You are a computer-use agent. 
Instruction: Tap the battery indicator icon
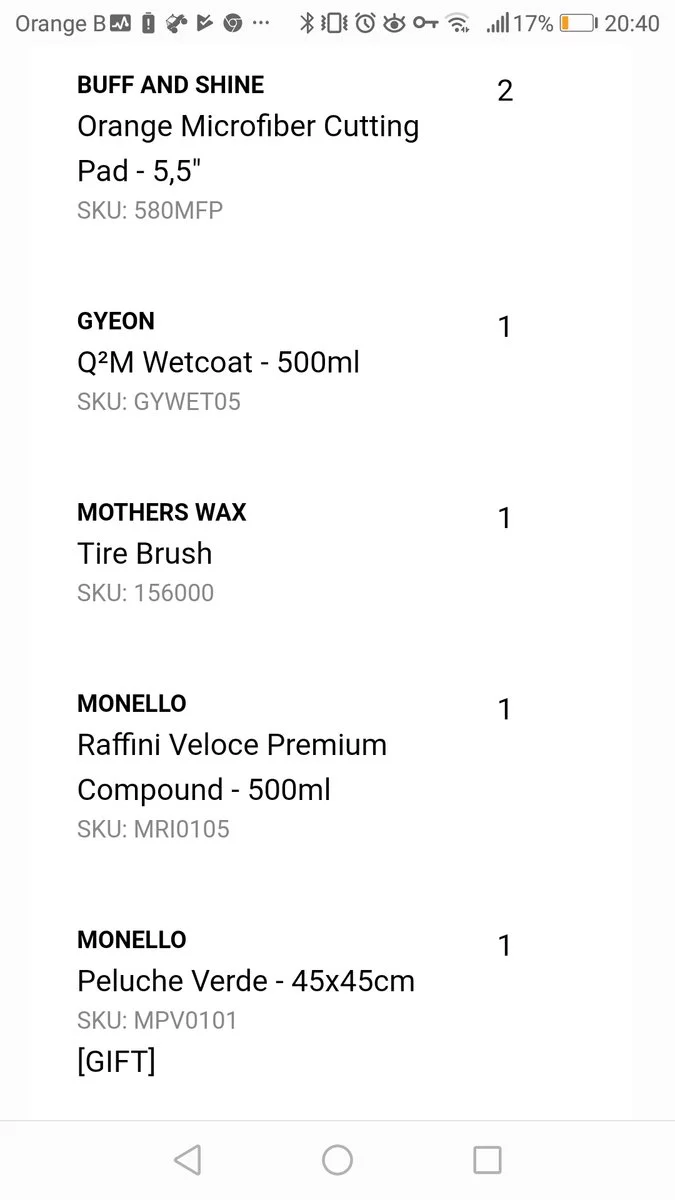tap(576, 23)
